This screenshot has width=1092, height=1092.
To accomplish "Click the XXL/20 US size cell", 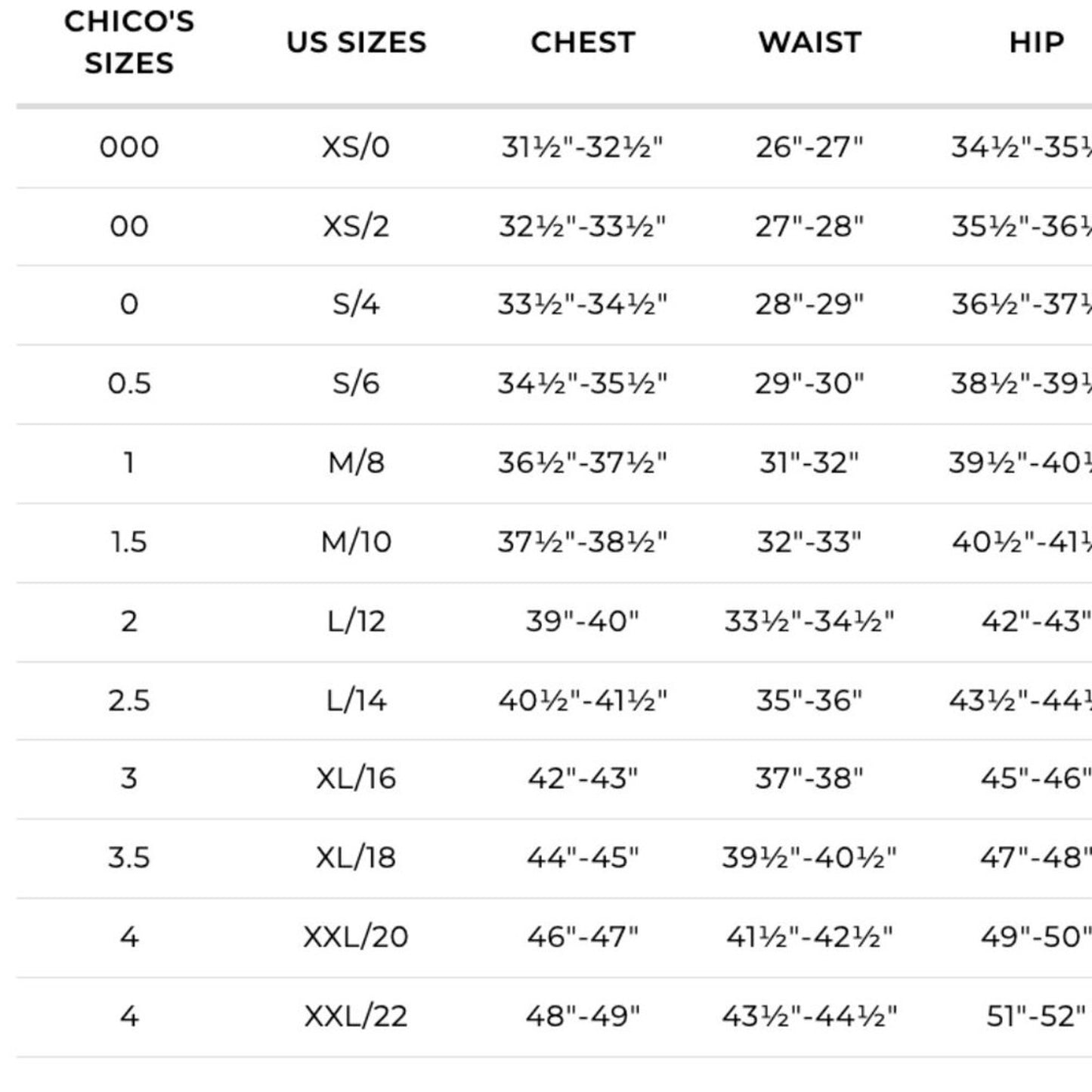I will [356, 937].
